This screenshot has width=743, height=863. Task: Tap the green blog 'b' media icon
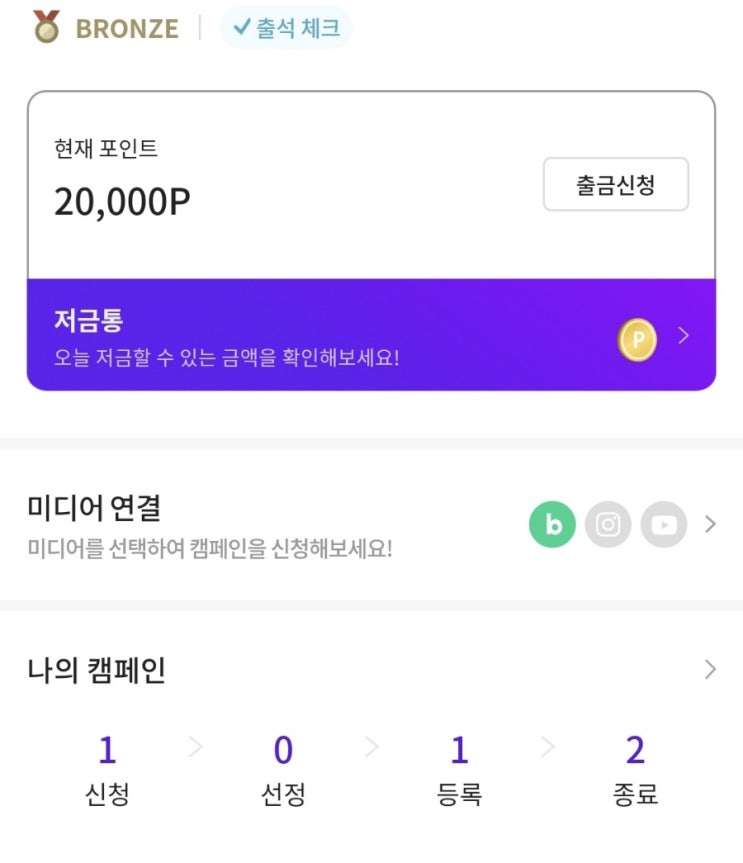pos(552,524)
